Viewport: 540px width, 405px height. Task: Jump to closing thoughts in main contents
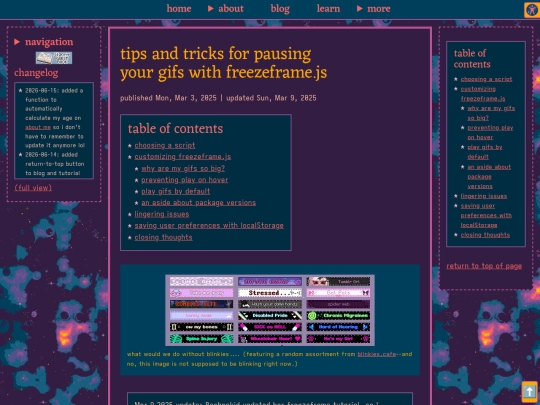tap(163, 237)
